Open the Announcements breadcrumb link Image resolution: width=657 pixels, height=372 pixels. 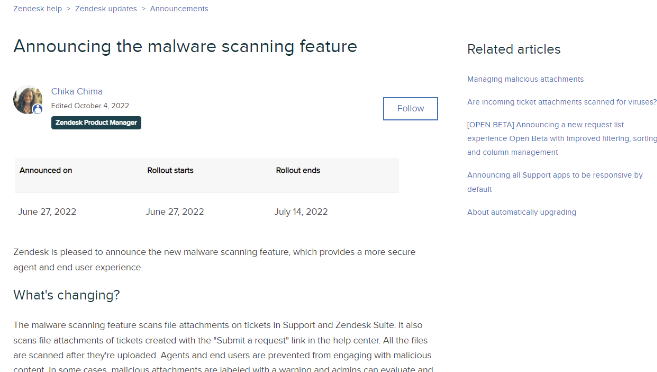[x=179, y=8]
